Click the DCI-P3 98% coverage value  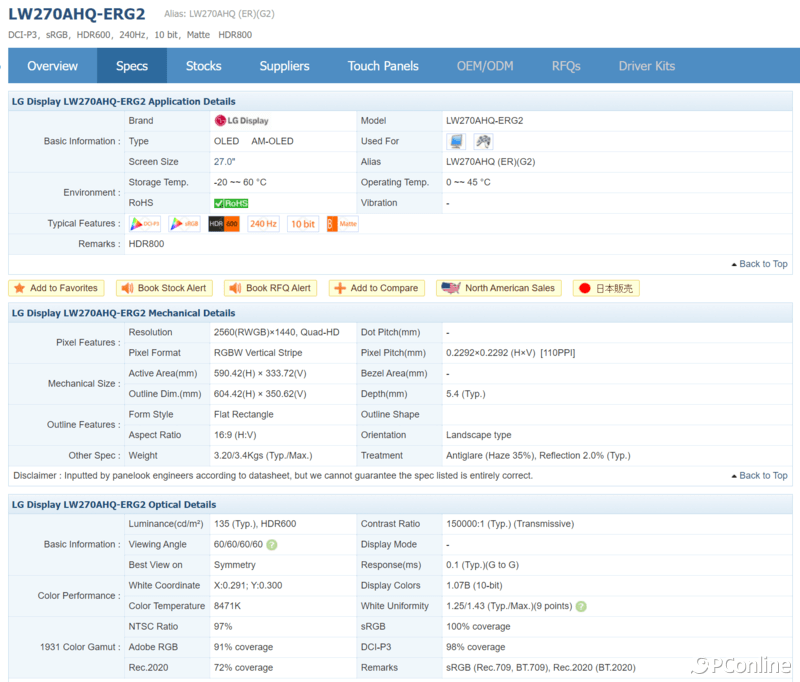coord(476,647)
